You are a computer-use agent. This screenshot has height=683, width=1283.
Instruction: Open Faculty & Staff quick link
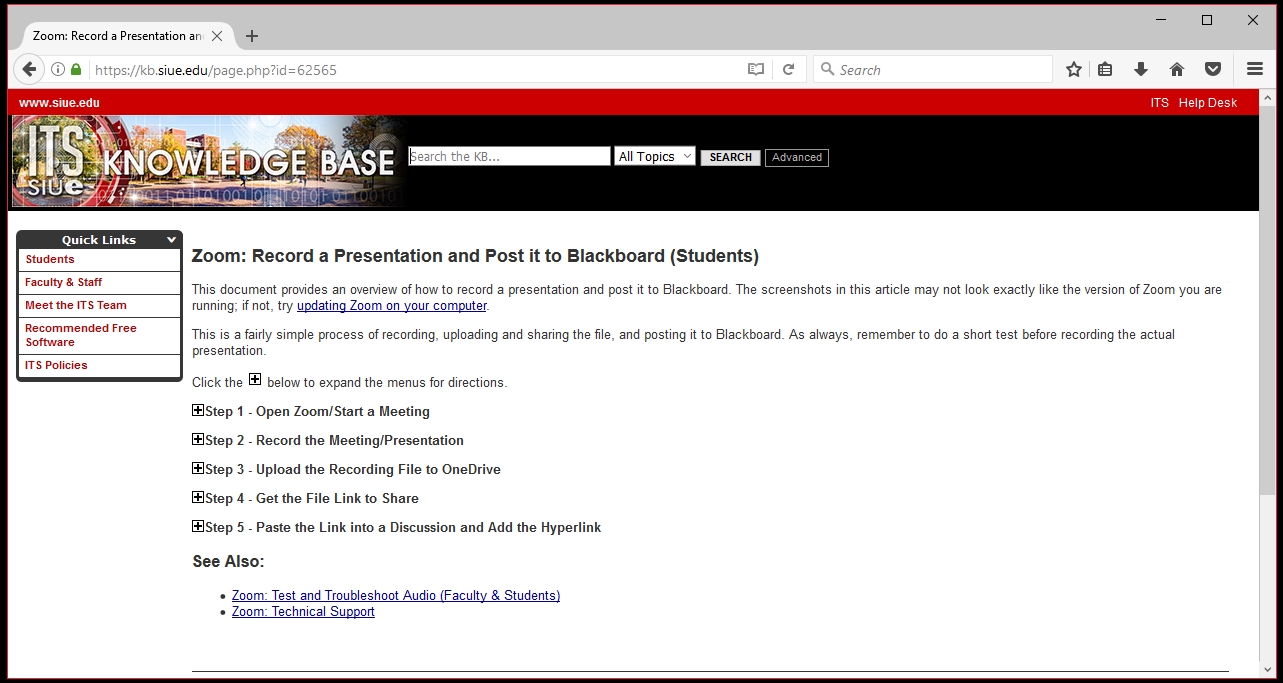click(64, 282)
